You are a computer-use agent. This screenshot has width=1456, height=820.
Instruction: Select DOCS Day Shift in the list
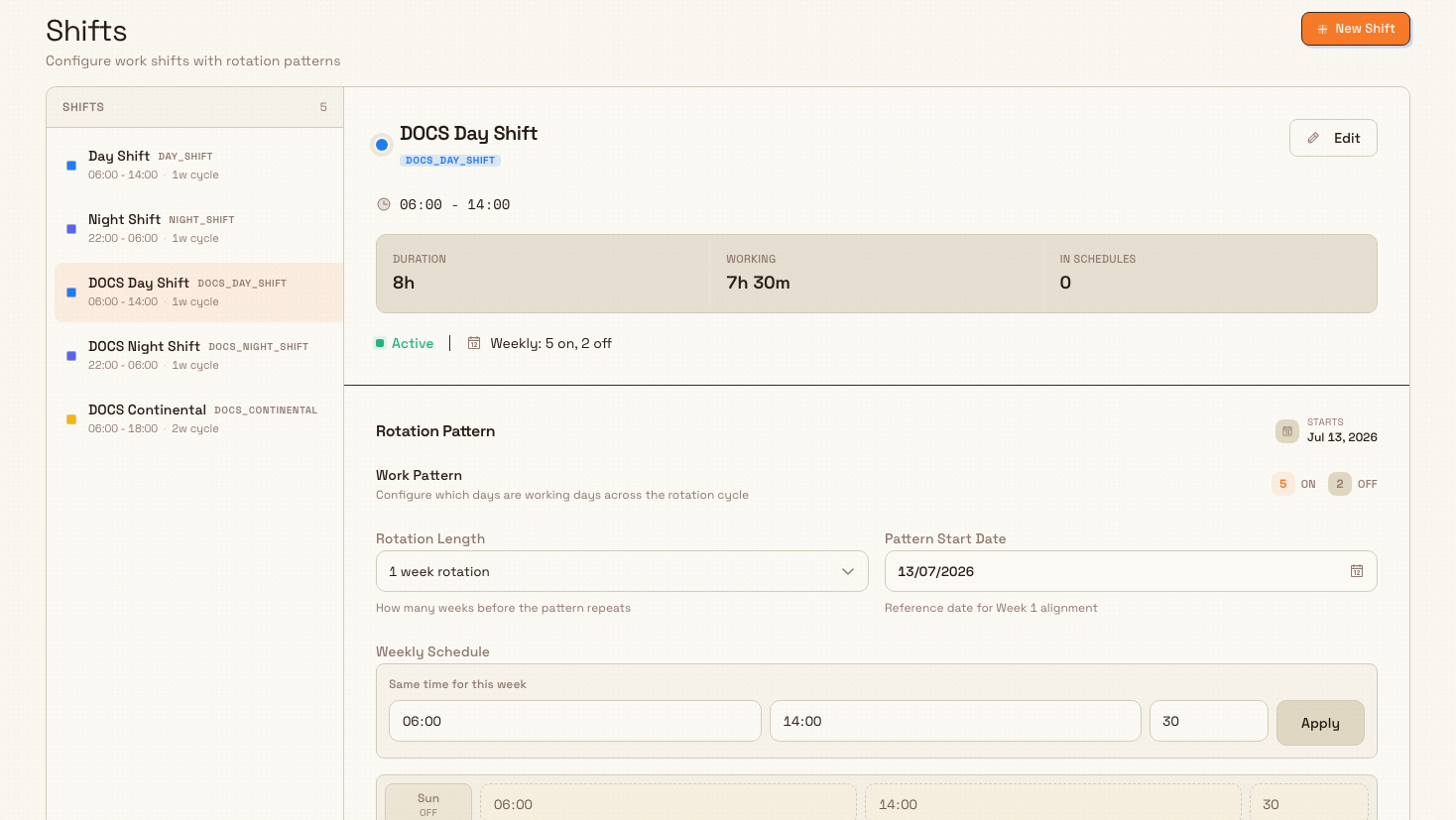198,292
